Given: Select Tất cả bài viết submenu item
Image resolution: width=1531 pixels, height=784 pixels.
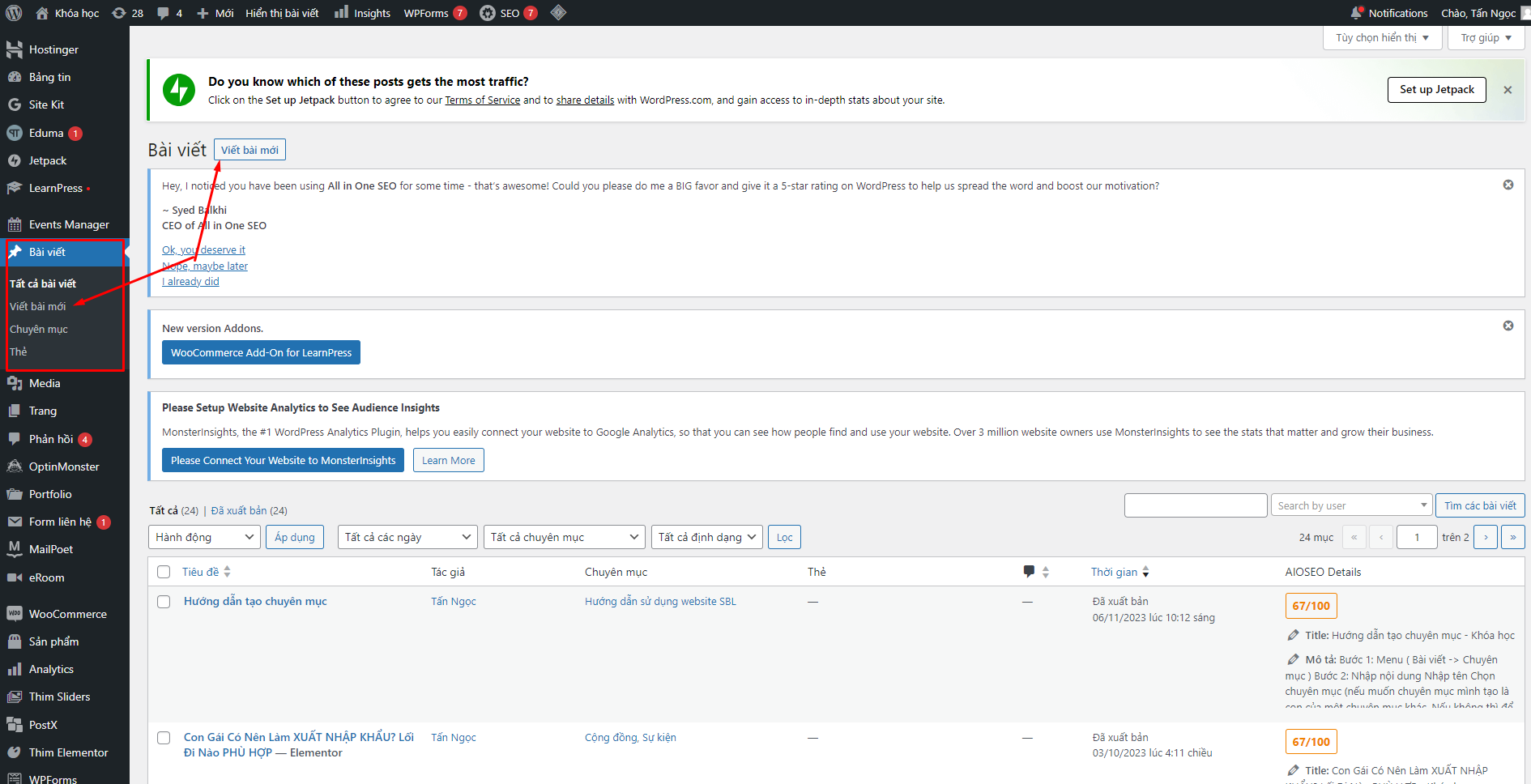Looking at the screenshot, I should pos(43,283).
